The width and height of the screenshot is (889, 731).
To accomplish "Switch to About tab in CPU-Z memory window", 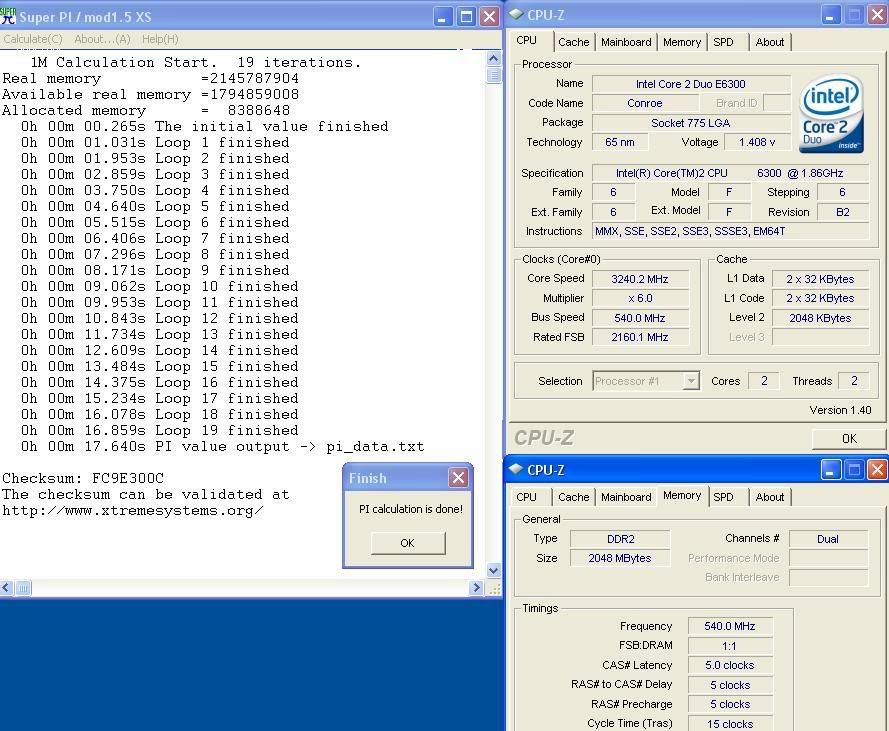I will pyautogui.click(x=769, y=497).
